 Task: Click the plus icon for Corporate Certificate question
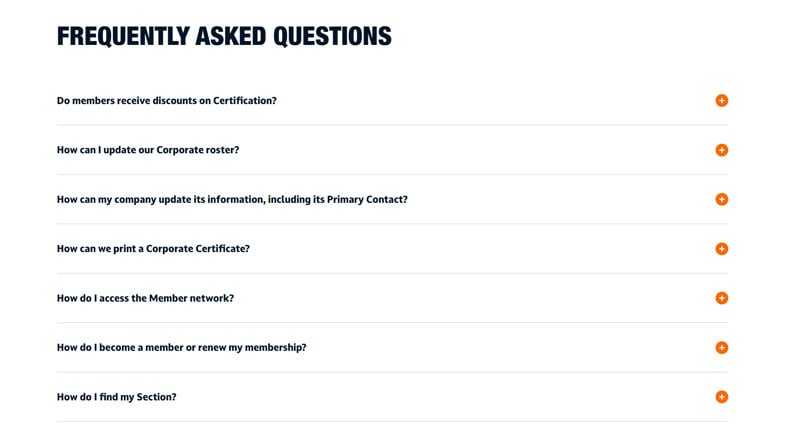pyautogui.click(x=722, y=249)
